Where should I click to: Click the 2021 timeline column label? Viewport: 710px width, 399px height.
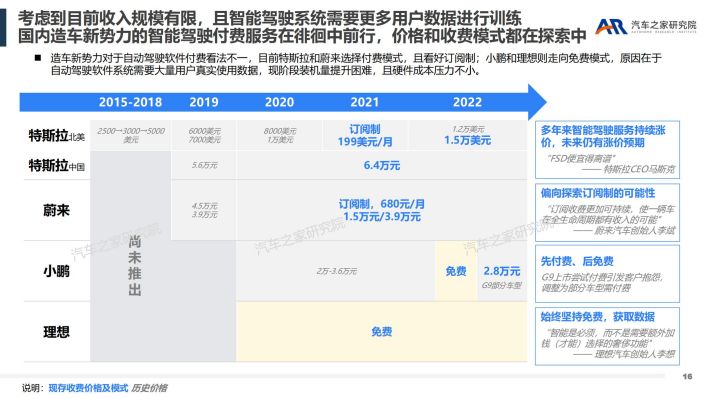click(x=365, y=102)
